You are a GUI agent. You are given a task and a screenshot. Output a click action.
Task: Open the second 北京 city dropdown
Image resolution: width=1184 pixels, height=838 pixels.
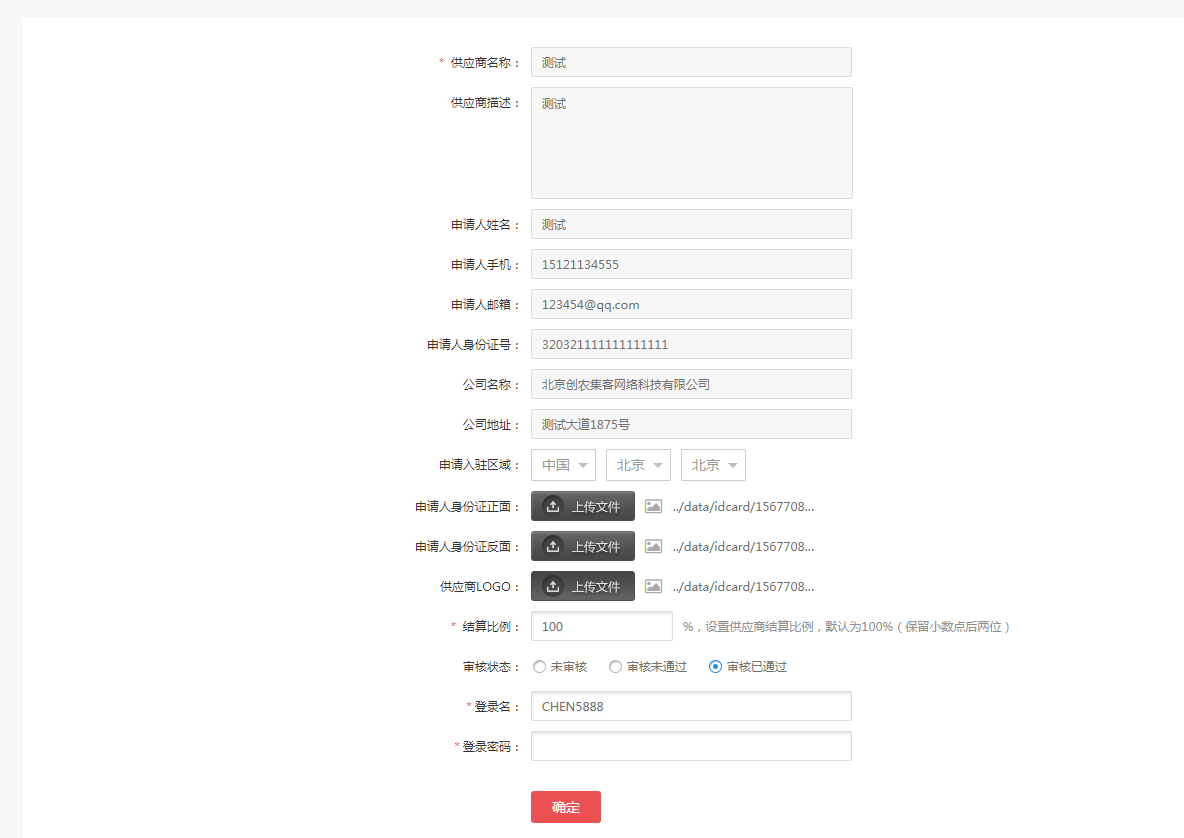713,465
